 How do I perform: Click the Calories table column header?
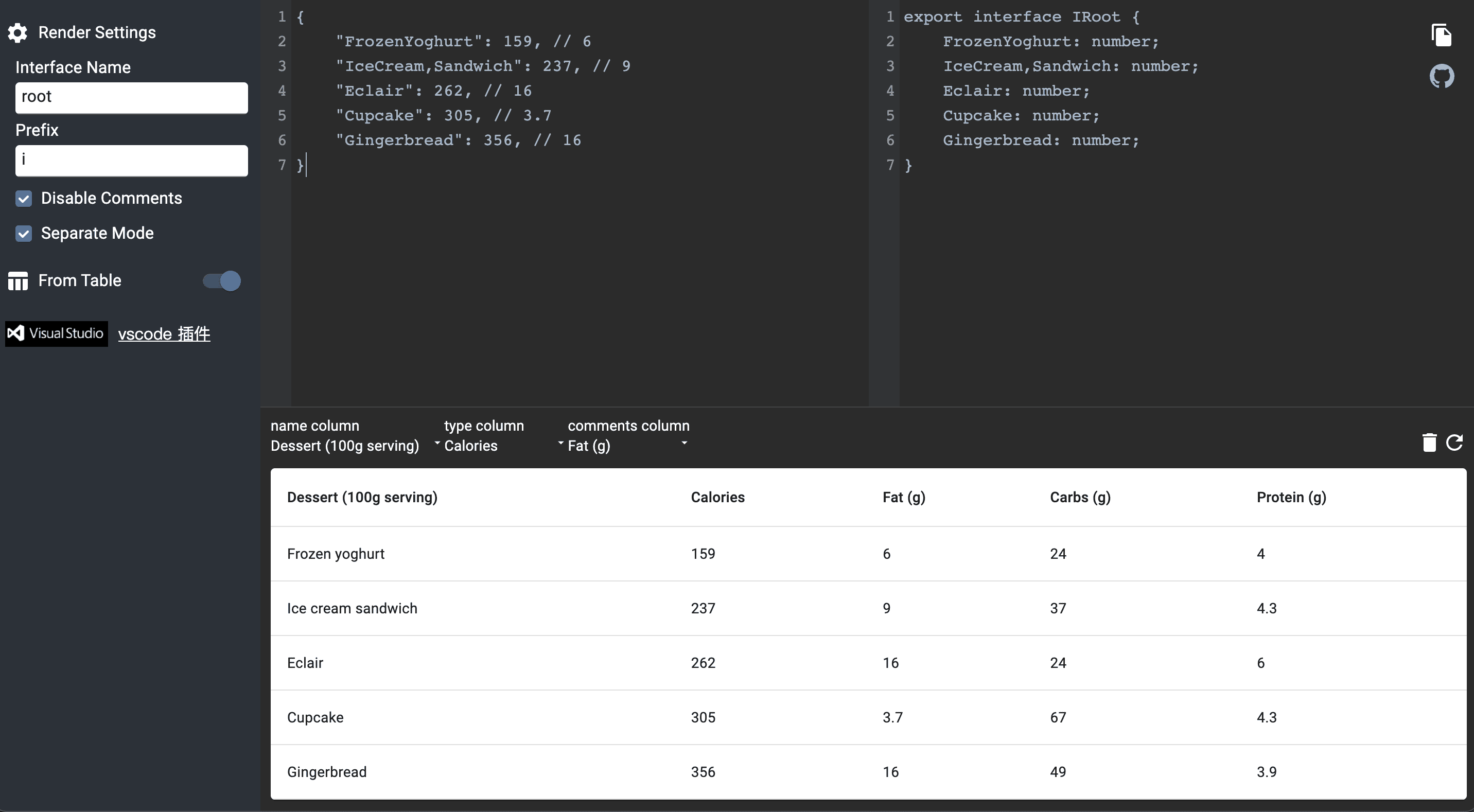[717, 497]
